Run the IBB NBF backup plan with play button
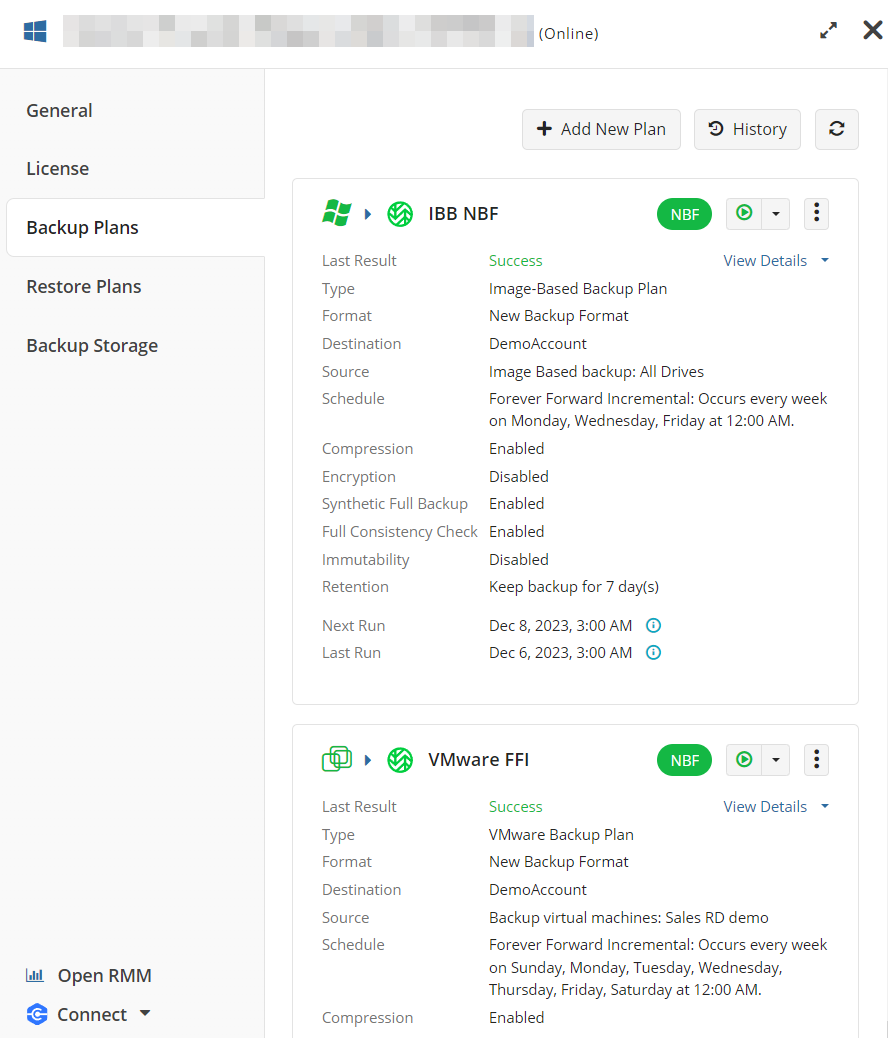Image resolution: width=888 pixels, height=1038 pixels. [745, 213]
